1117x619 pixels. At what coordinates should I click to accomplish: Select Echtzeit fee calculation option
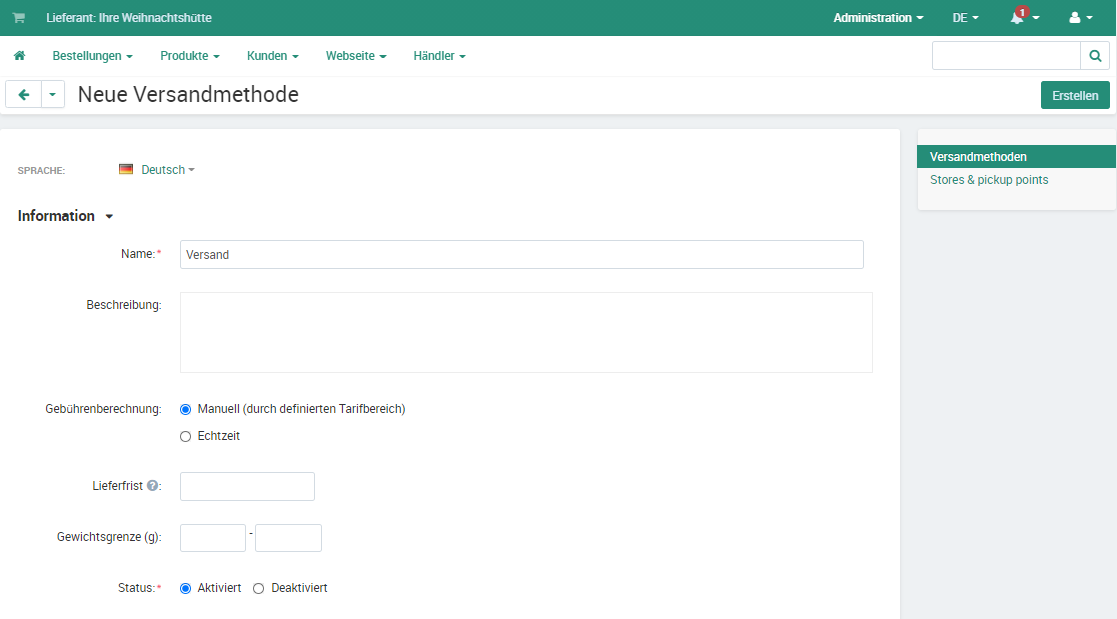185,437
